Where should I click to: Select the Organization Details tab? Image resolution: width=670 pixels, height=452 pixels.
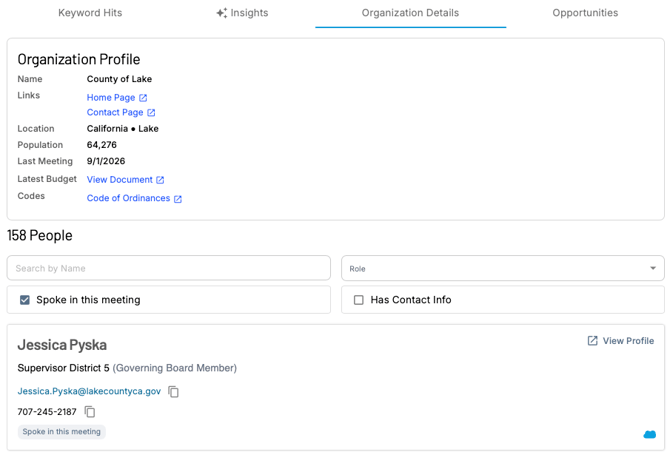pyautogui.click(x=410, y=13)
